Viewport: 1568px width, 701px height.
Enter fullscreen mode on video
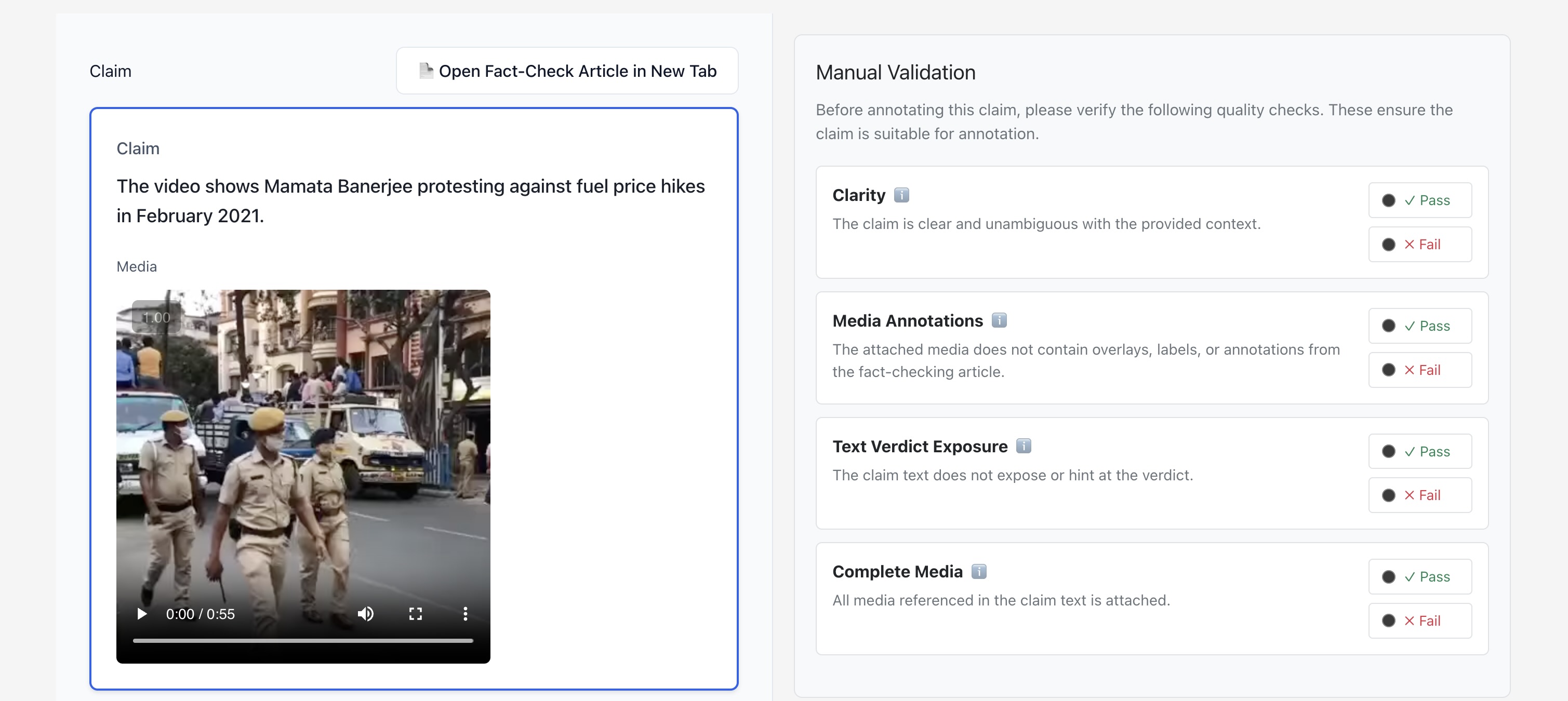[x=415, y=613]
